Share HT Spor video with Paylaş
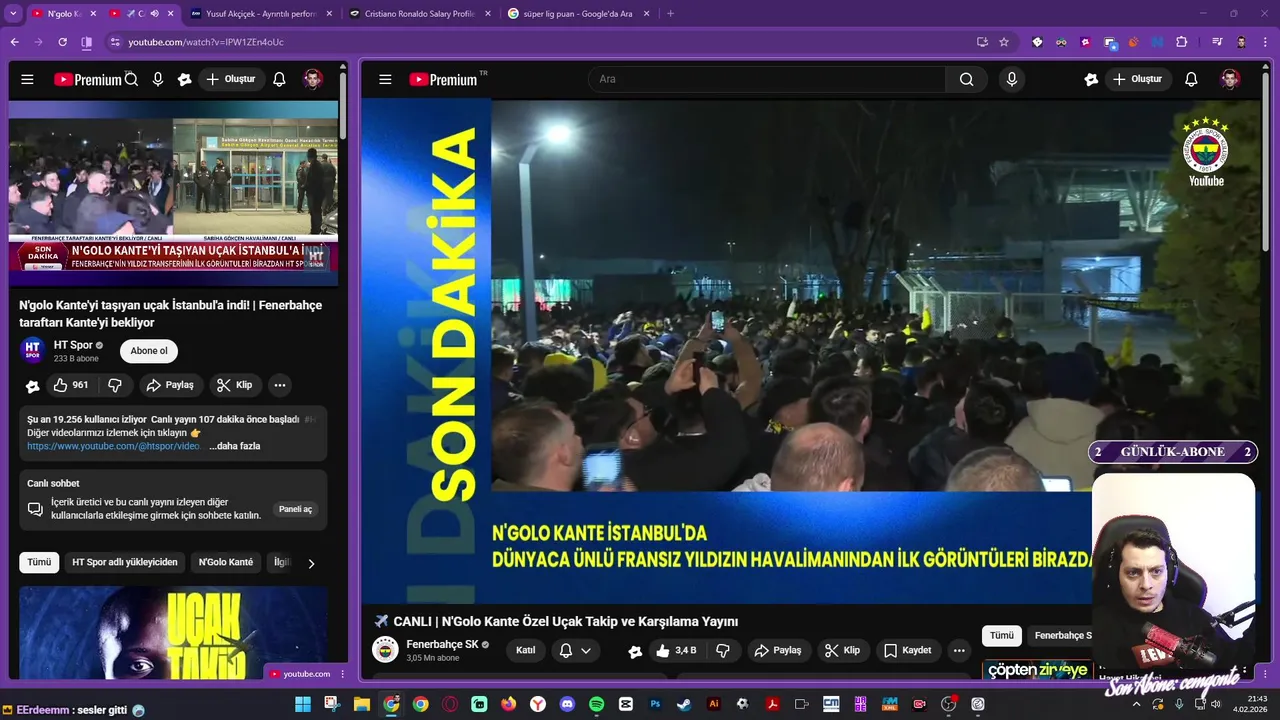This screenshot has width=1280, height=720. [169, 385]
